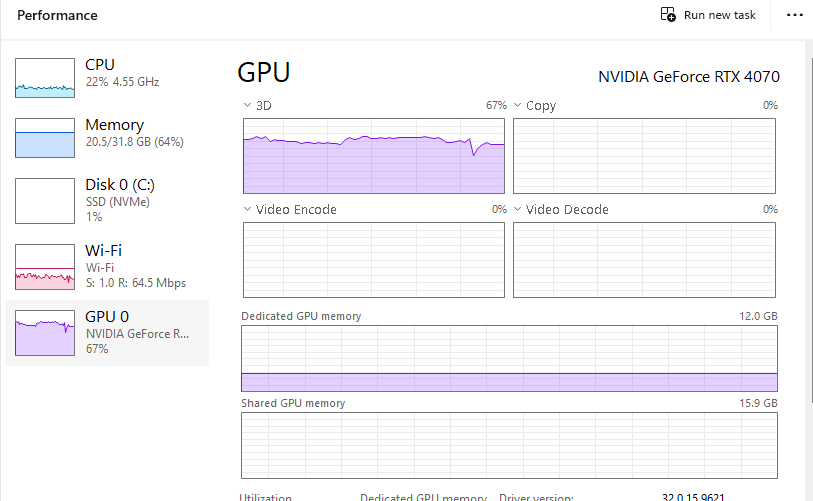Expand the Video Decode engine dropdown
The image size is (813, 501).
click(519, 209)
